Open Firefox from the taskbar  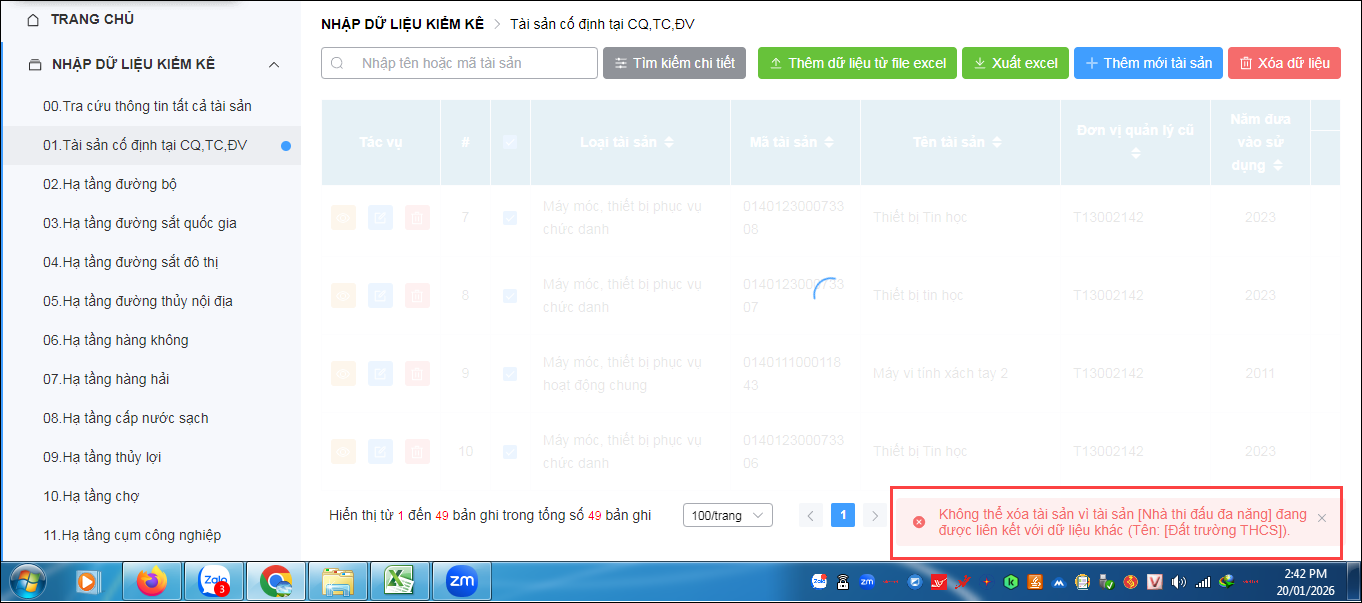click(152, 581)
